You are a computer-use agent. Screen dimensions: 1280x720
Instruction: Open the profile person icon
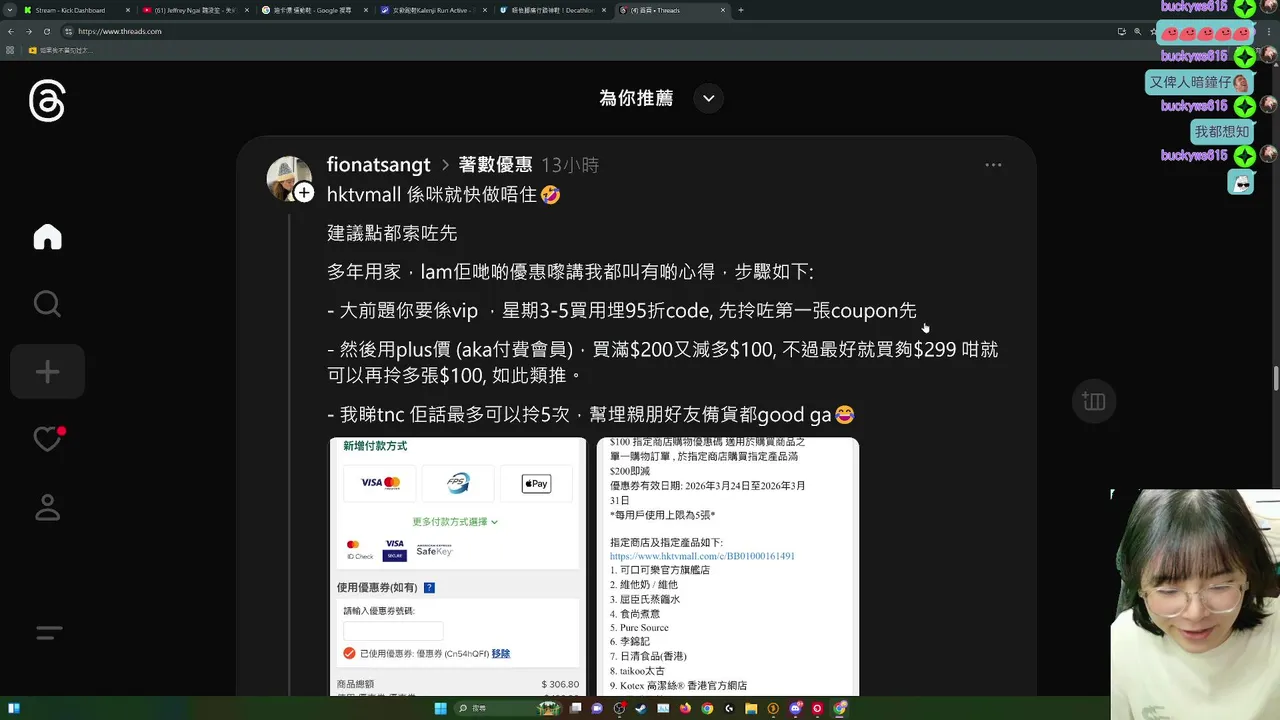pyautogui.click(x=47, y=507)
